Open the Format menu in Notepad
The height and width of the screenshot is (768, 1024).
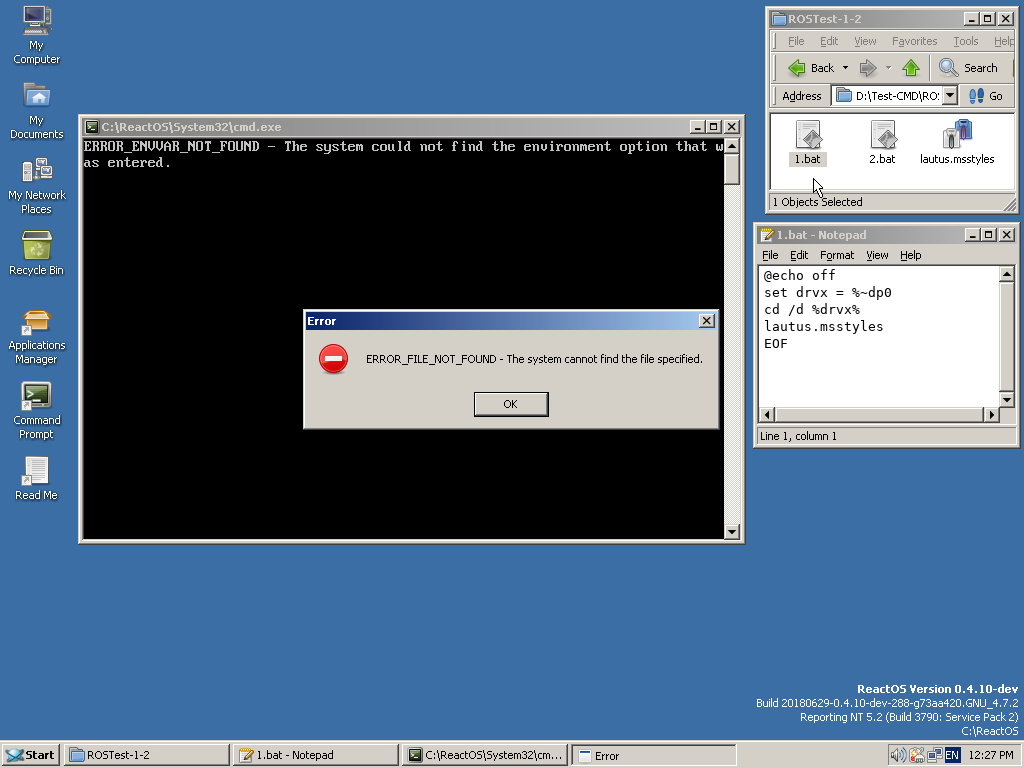point(837,255)
